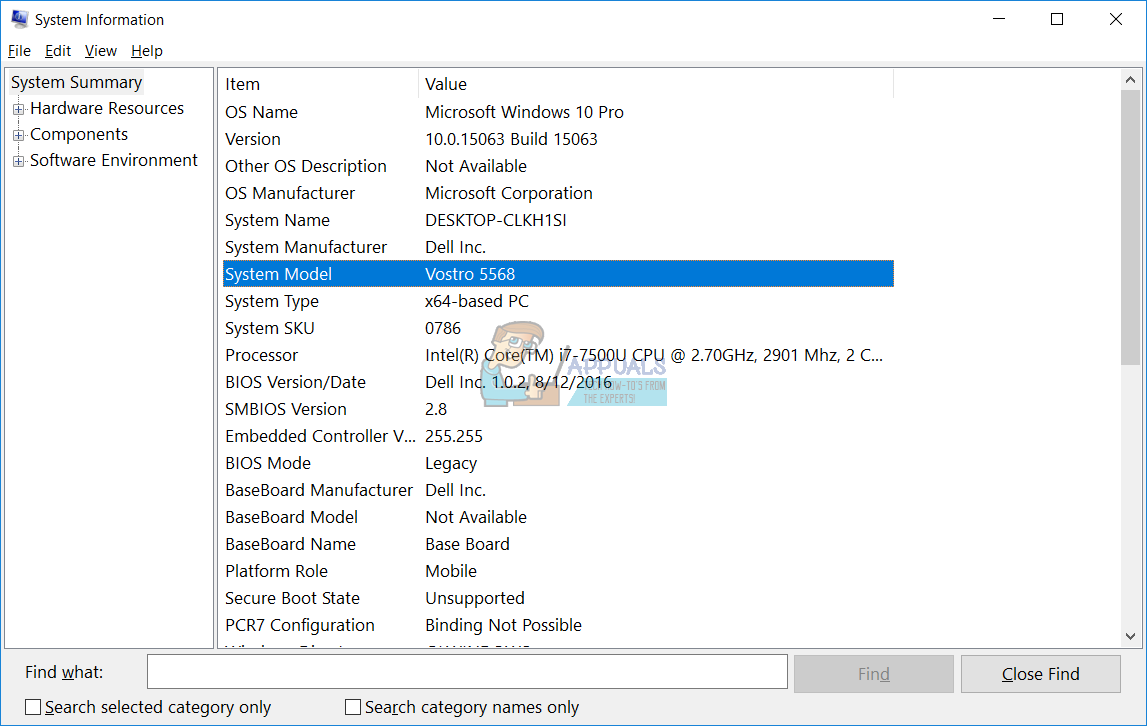Image resolution: width=1147 pixels, height=726 pixels.
Task: Click the scroll down arrow
Action: click(x=1130, y=637)
